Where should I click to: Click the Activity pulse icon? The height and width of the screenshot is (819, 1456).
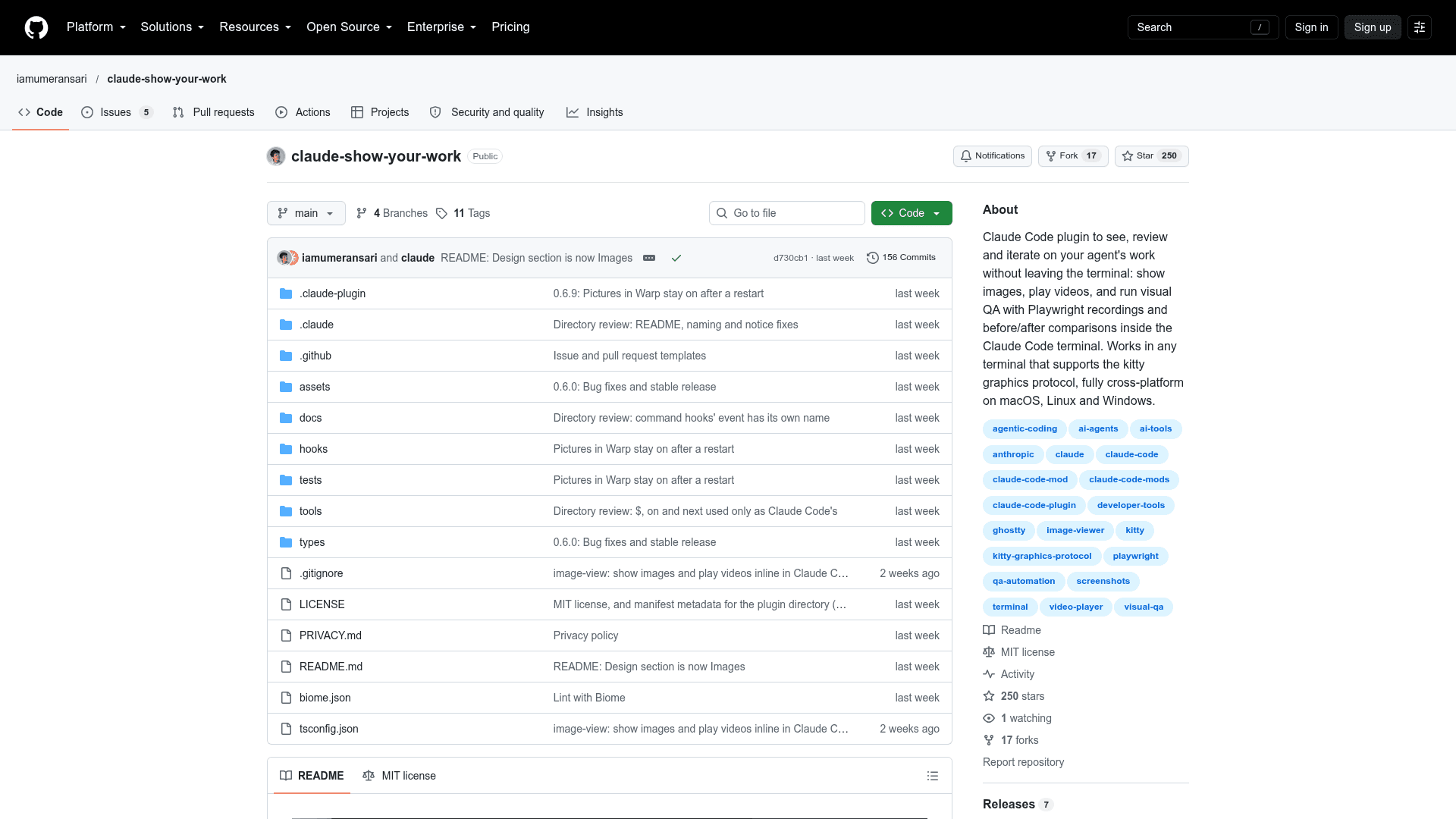989,674
